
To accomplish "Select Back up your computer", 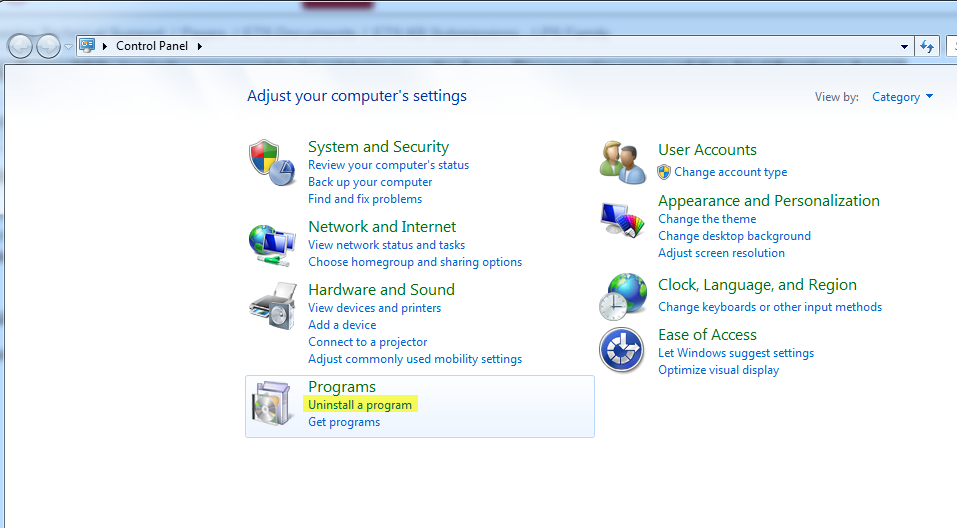I will click(370, 182).
